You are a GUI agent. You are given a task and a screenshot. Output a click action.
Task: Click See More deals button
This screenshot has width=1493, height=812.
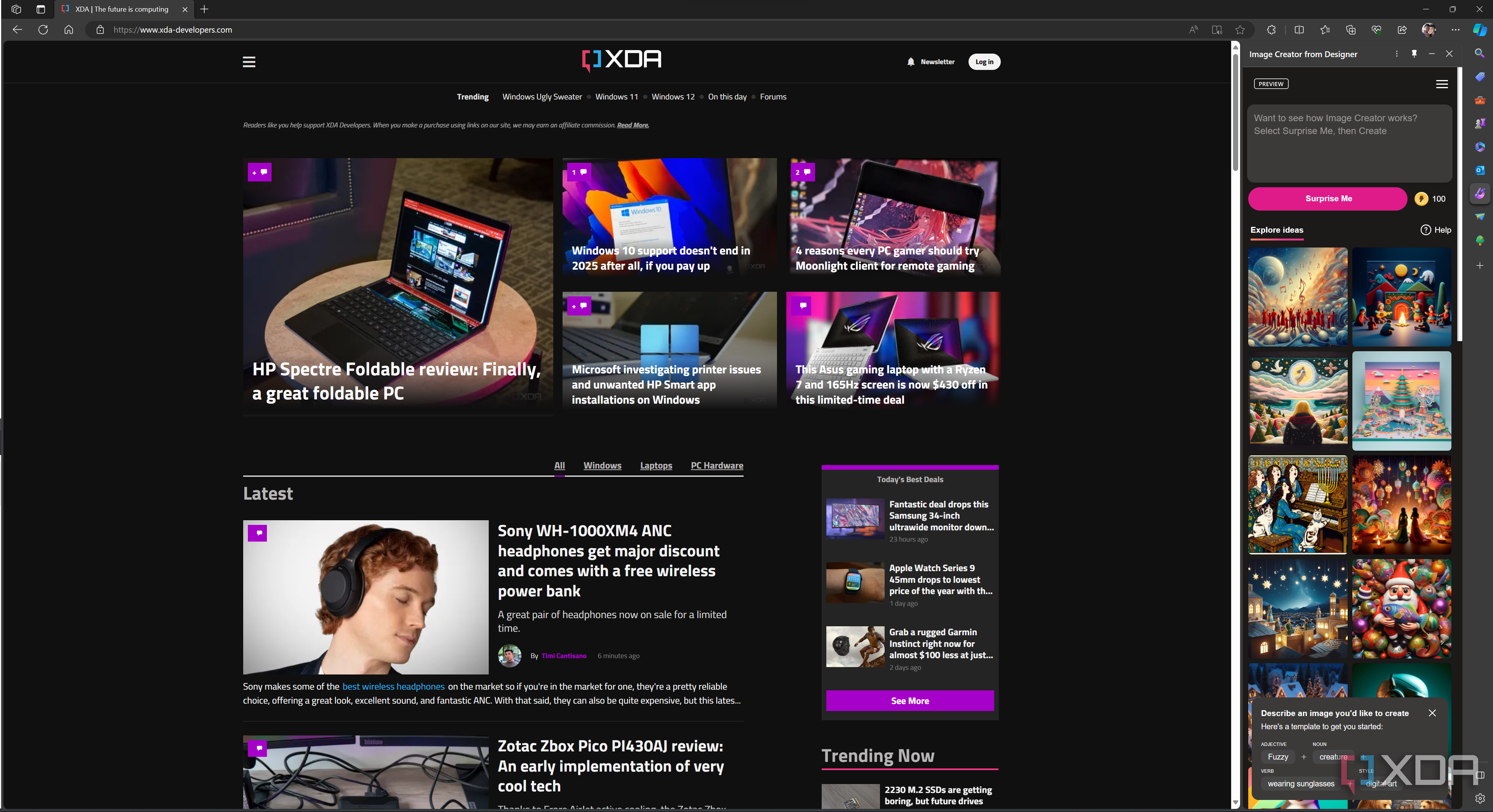910,701
